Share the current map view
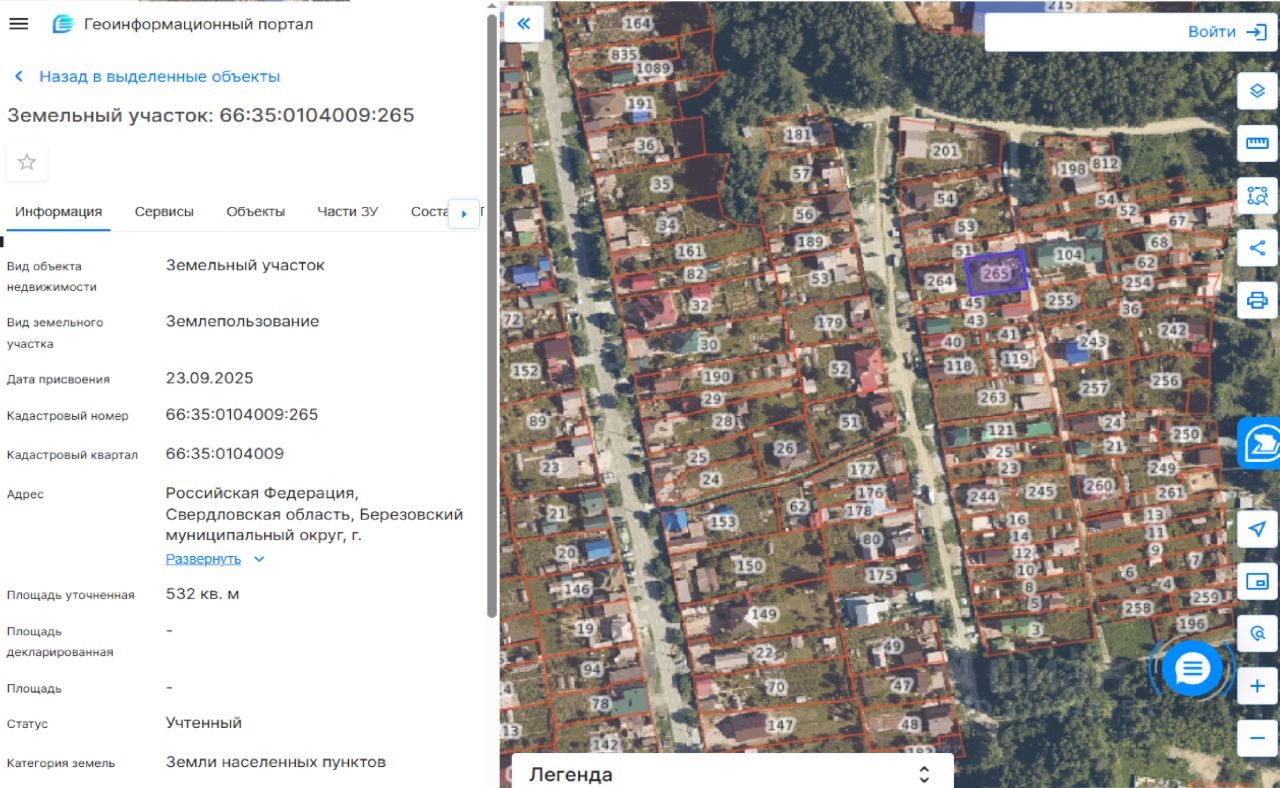 [1258, 247]
